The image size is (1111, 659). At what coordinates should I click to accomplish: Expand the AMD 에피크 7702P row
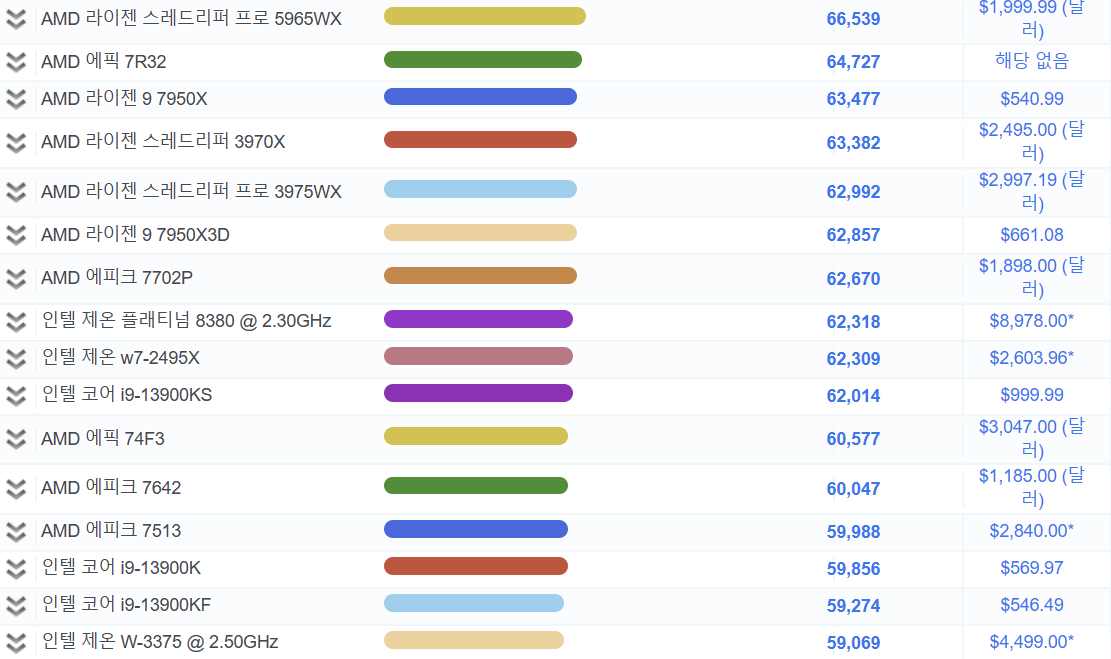[16, 278]
